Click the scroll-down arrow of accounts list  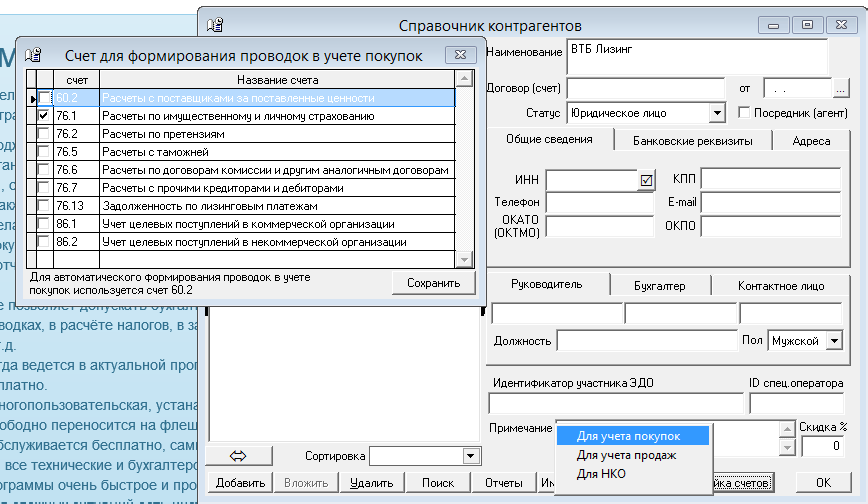pyautogui.click(x=464, y=259)
